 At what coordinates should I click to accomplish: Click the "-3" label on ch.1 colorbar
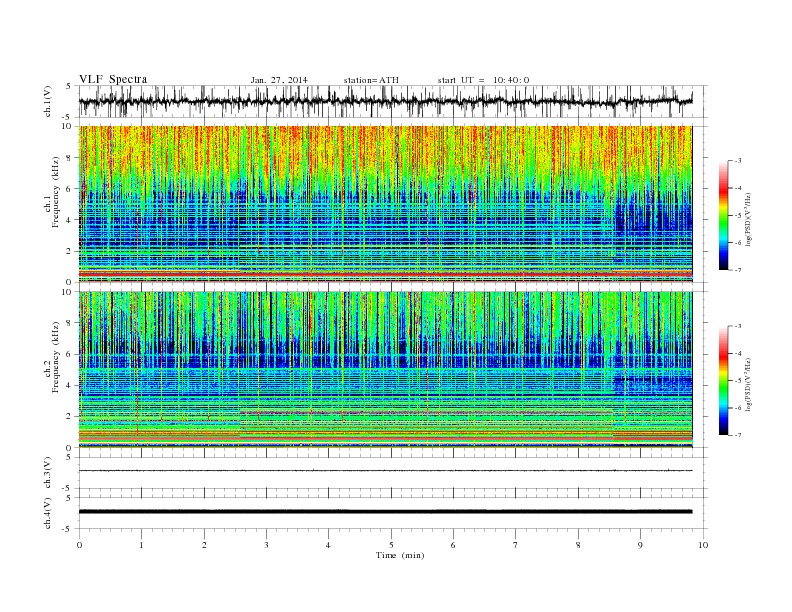point(737,161)
